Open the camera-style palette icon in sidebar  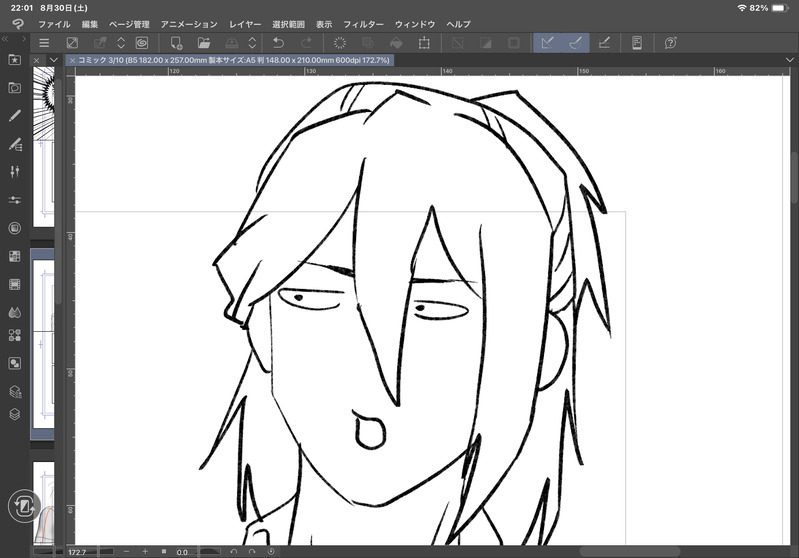click(x=15, y=88)
